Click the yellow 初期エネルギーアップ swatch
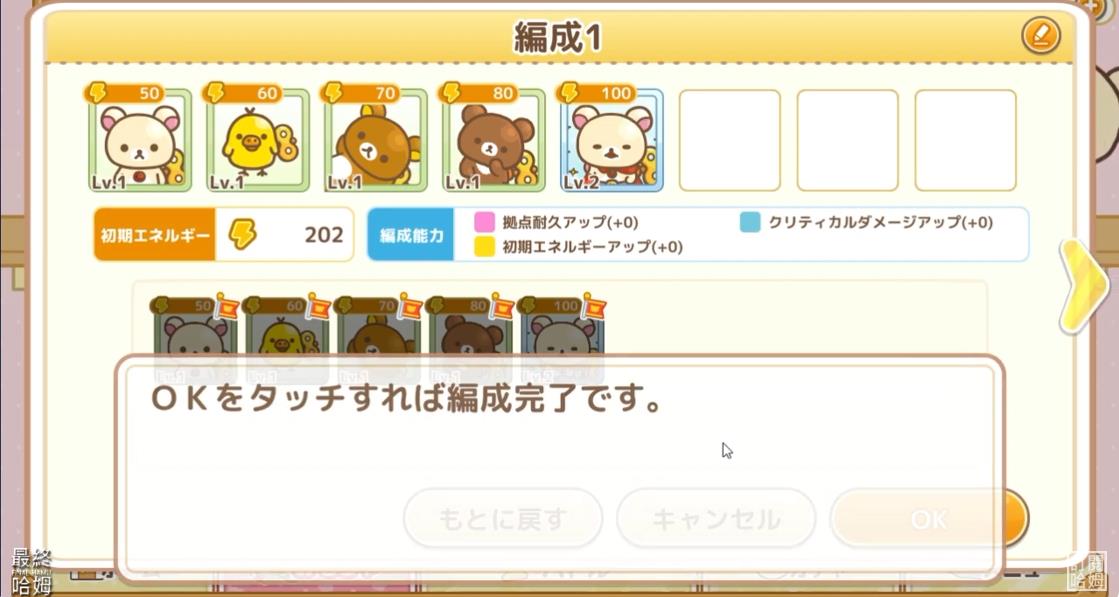 tap(485, 247)
